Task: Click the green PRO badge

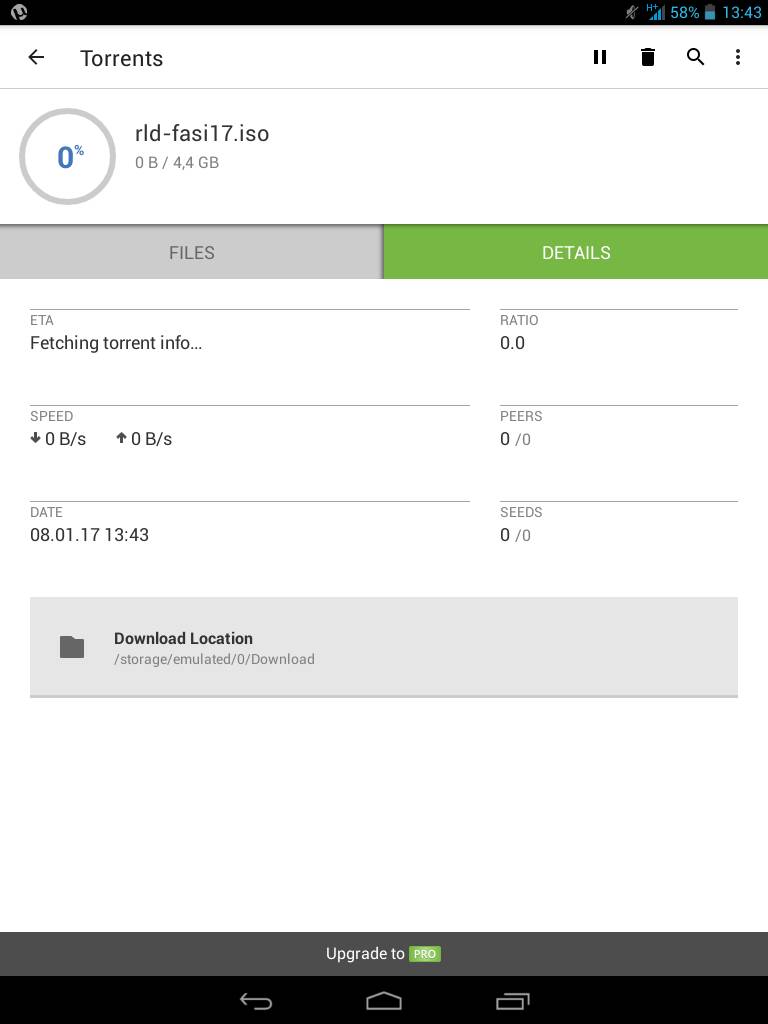Action: 425,954
